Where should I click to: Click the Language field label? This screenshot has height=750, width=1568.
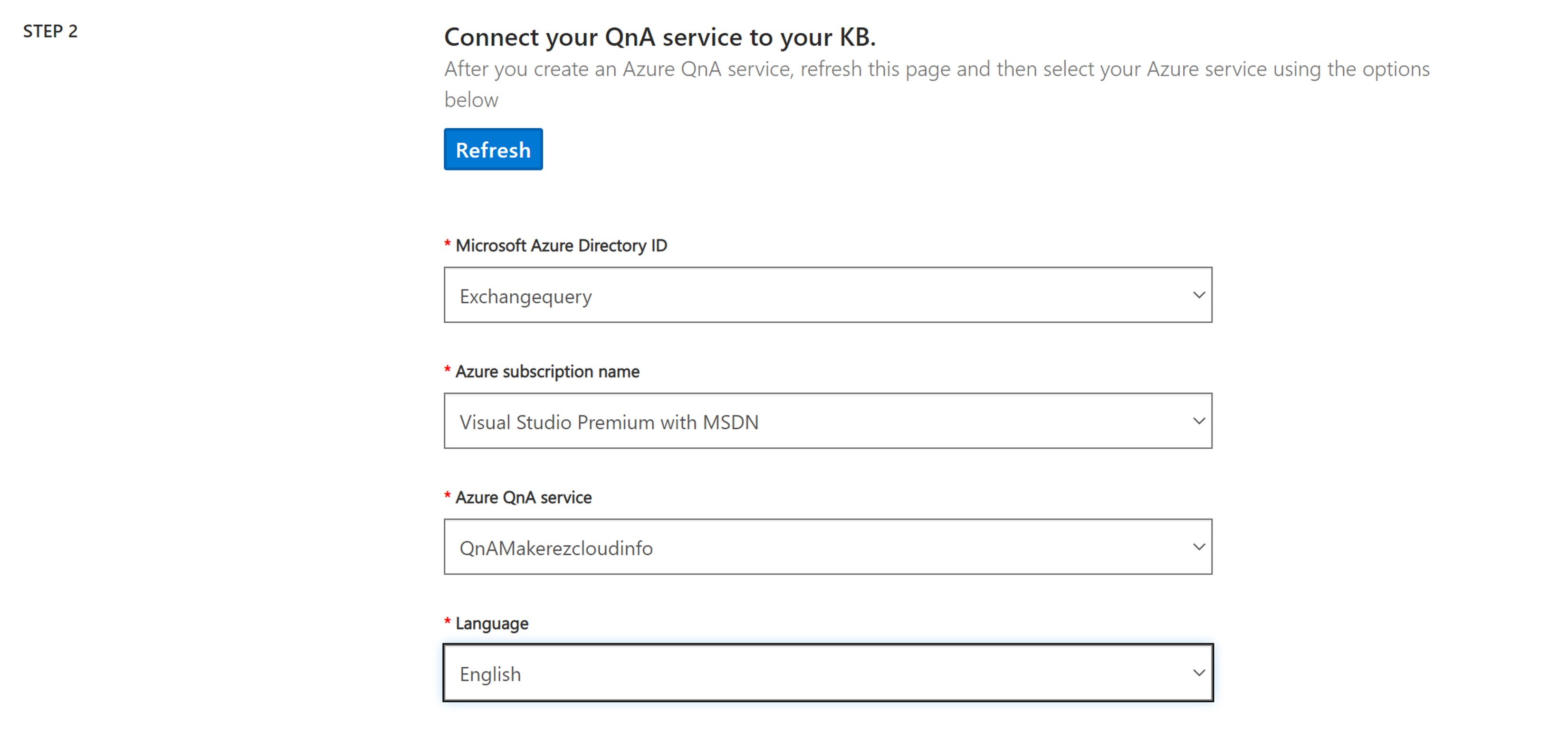tap(491, 624)
